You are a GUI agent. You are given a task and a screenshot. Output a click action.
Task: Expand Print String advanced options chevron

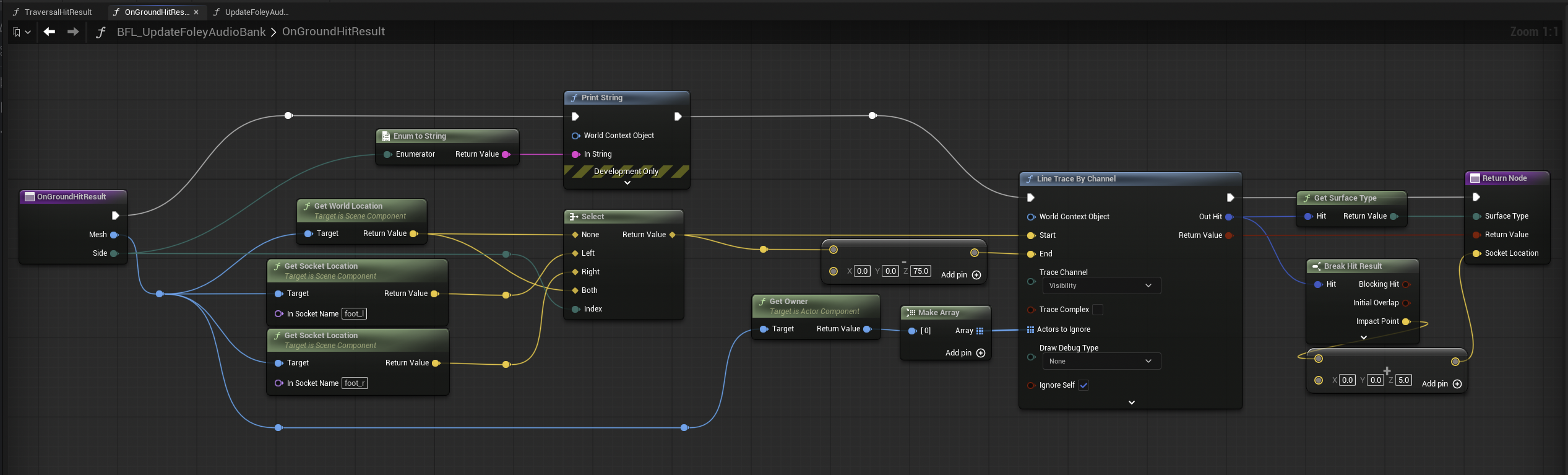(627, 183)
